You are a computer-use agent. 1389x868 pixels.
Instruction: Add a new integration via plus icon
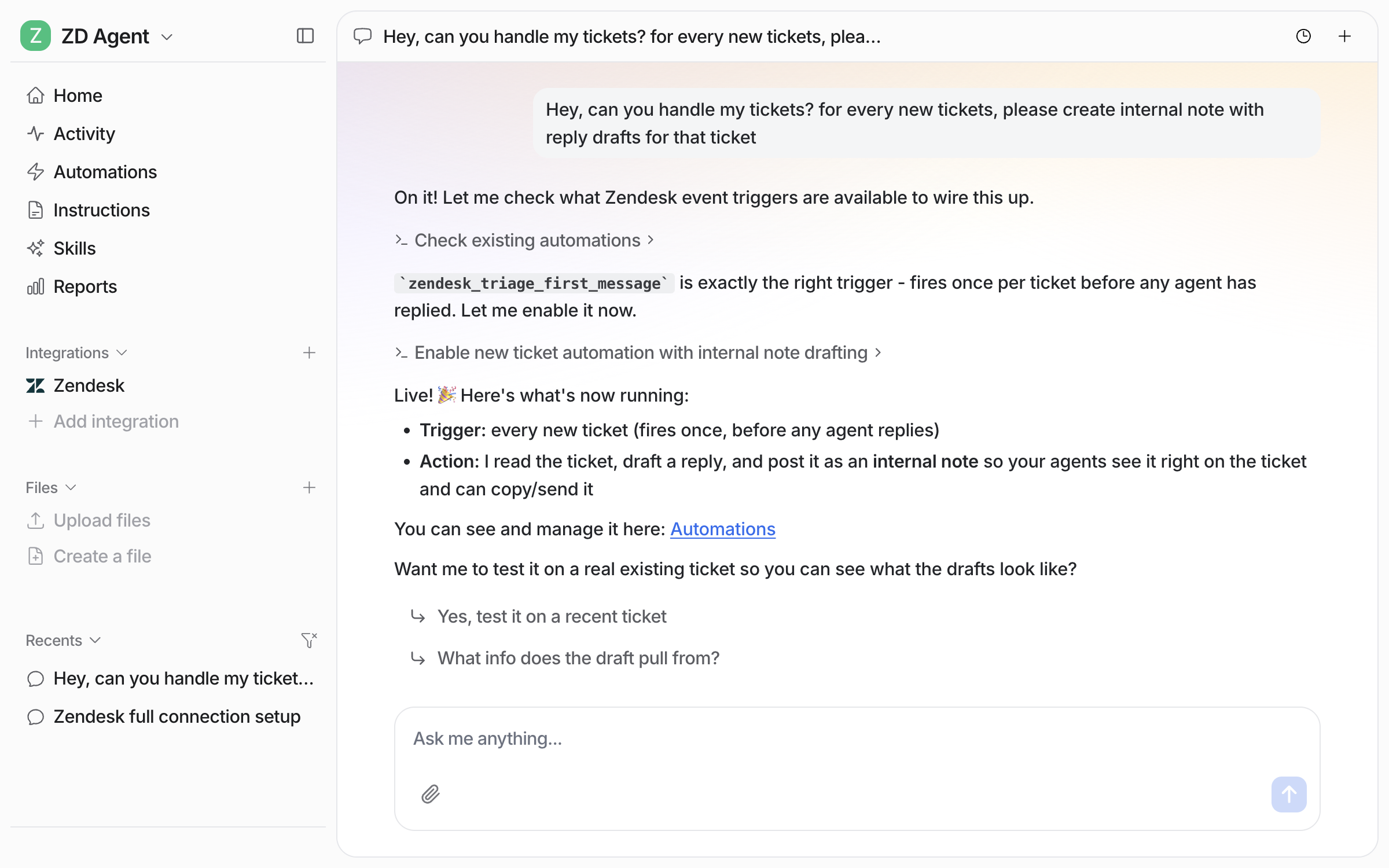click(x=309, y=352)
